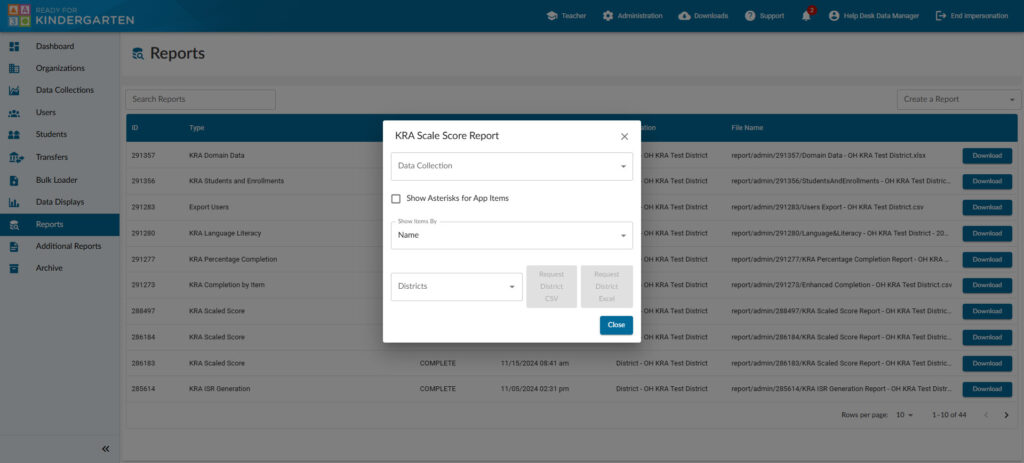
Task: Enable Show Asterisks for App Items
Action: [396, 199]
